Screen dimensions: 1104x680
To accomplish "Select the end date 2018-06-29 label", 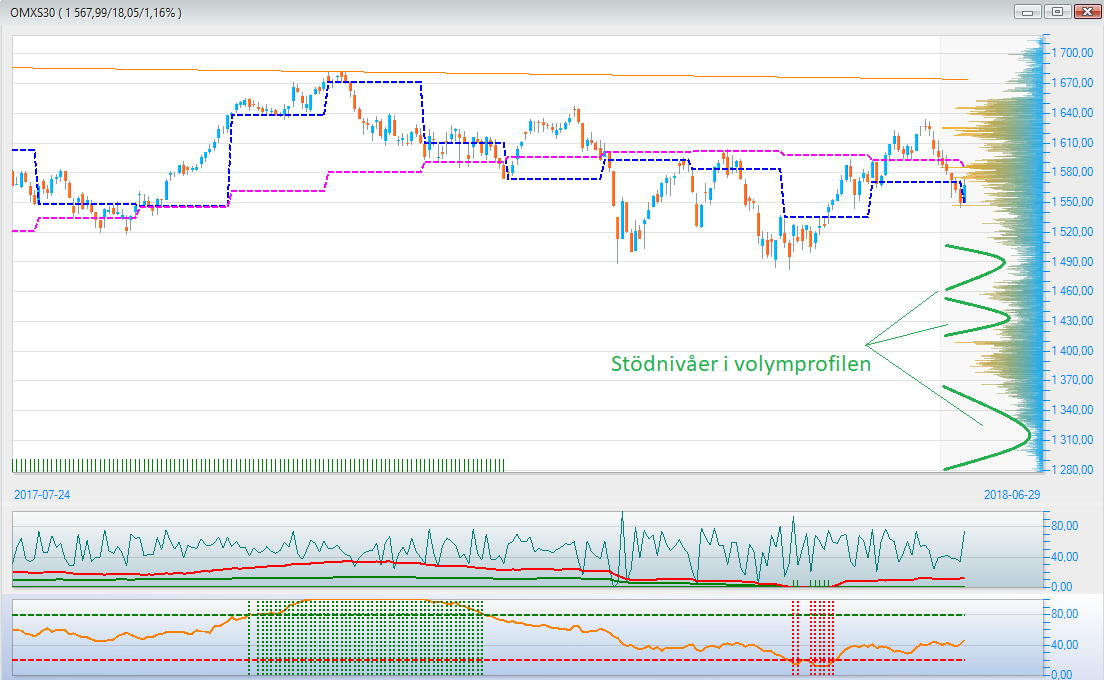I will (1012, 495).
